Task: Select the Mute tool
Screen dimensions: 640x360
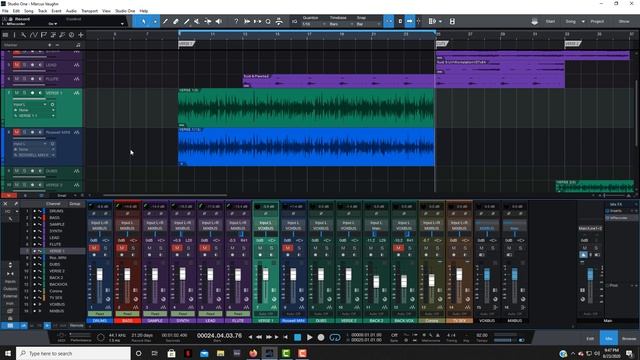Action: pyautogui.click(x=197, y=21)
